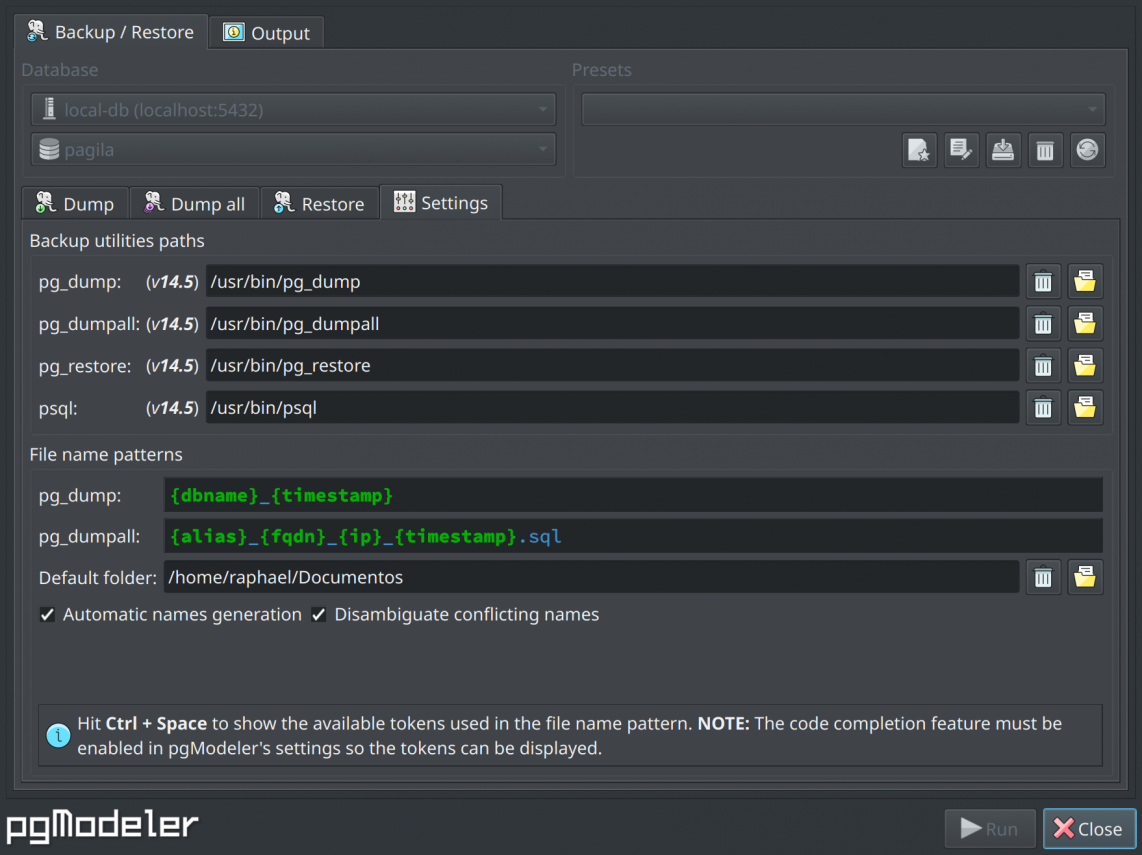Click the reset presets circular arrow icon

click(1087, 150)
